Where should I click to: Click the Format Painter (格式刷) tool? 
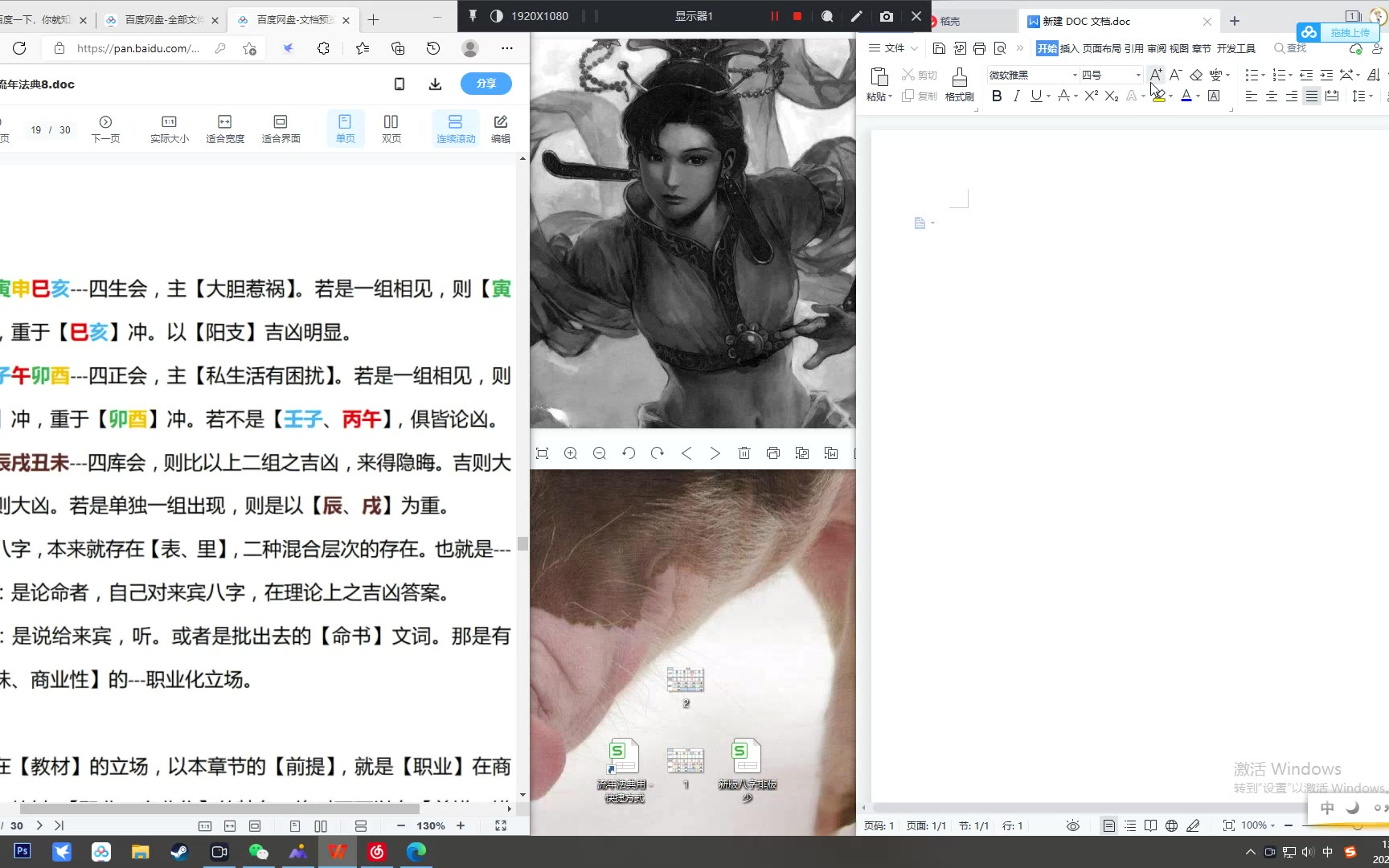(x=959, y=84)
